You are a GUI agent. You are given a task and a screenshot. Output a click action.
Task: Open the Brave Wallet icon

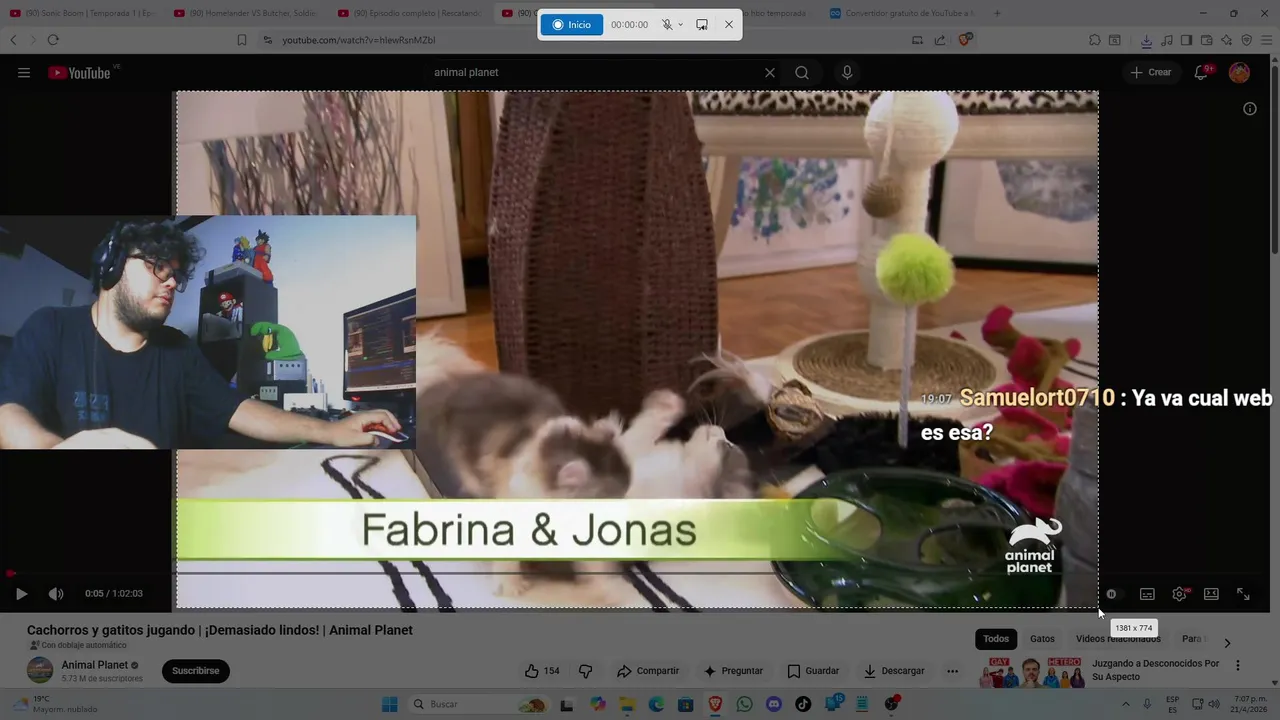tap(1206, 40)
